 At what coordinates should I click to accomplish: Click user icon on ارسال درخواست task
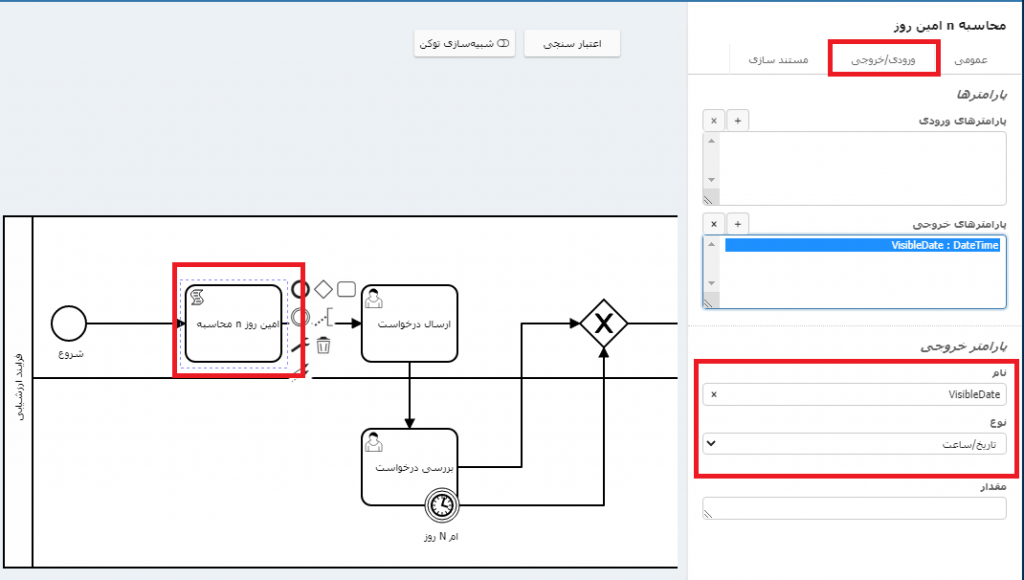click(x=374, y=298)
